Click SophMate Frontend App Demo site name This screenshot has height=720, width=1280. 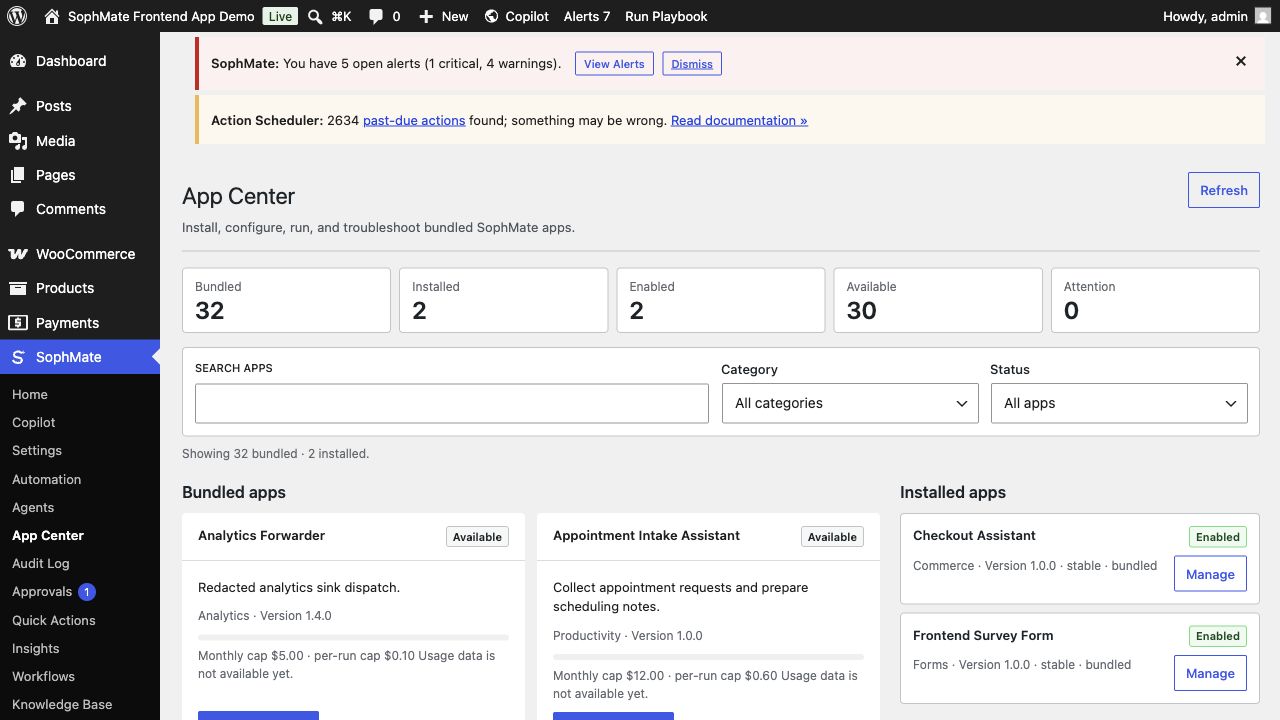point(161,16)
